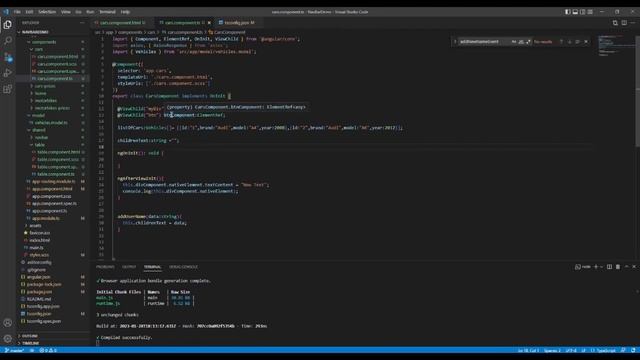Expand the Timeline section
The image size is (640, 360).
click(30, 343)
